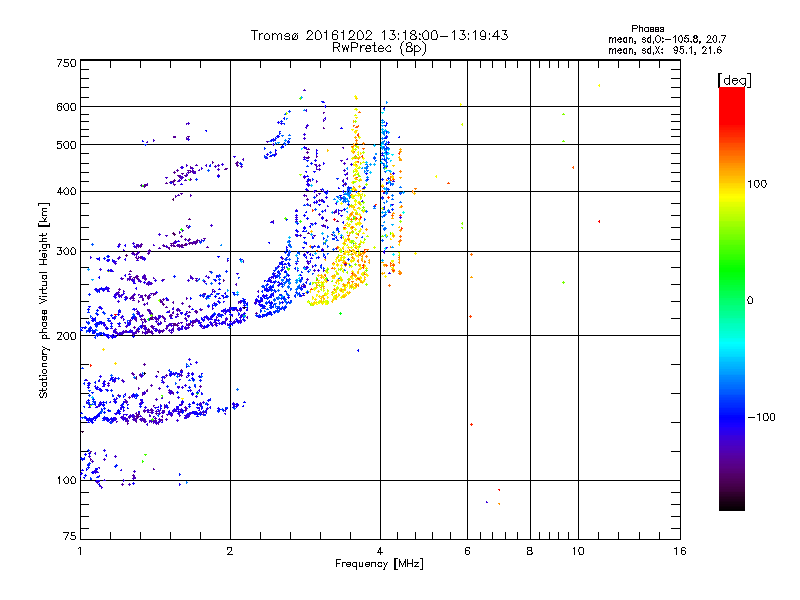Select the 'RwPretec (8p)' subtitle text
The height and width of the screenshot is (600, 800).
379,48
